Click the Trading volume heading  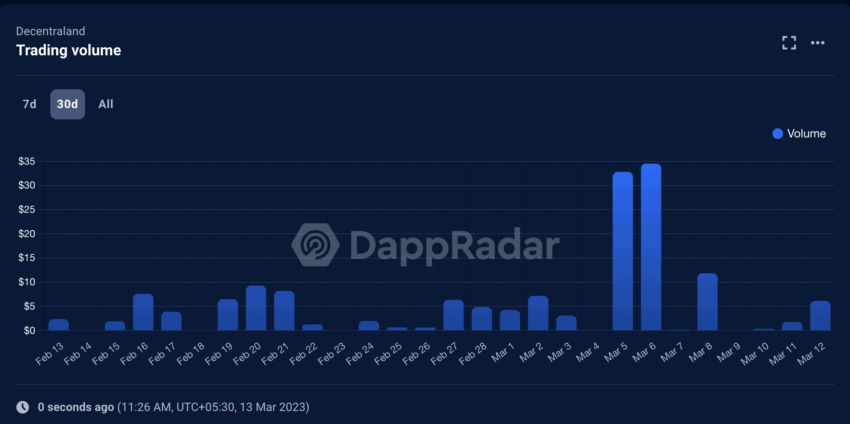[68, 50]
